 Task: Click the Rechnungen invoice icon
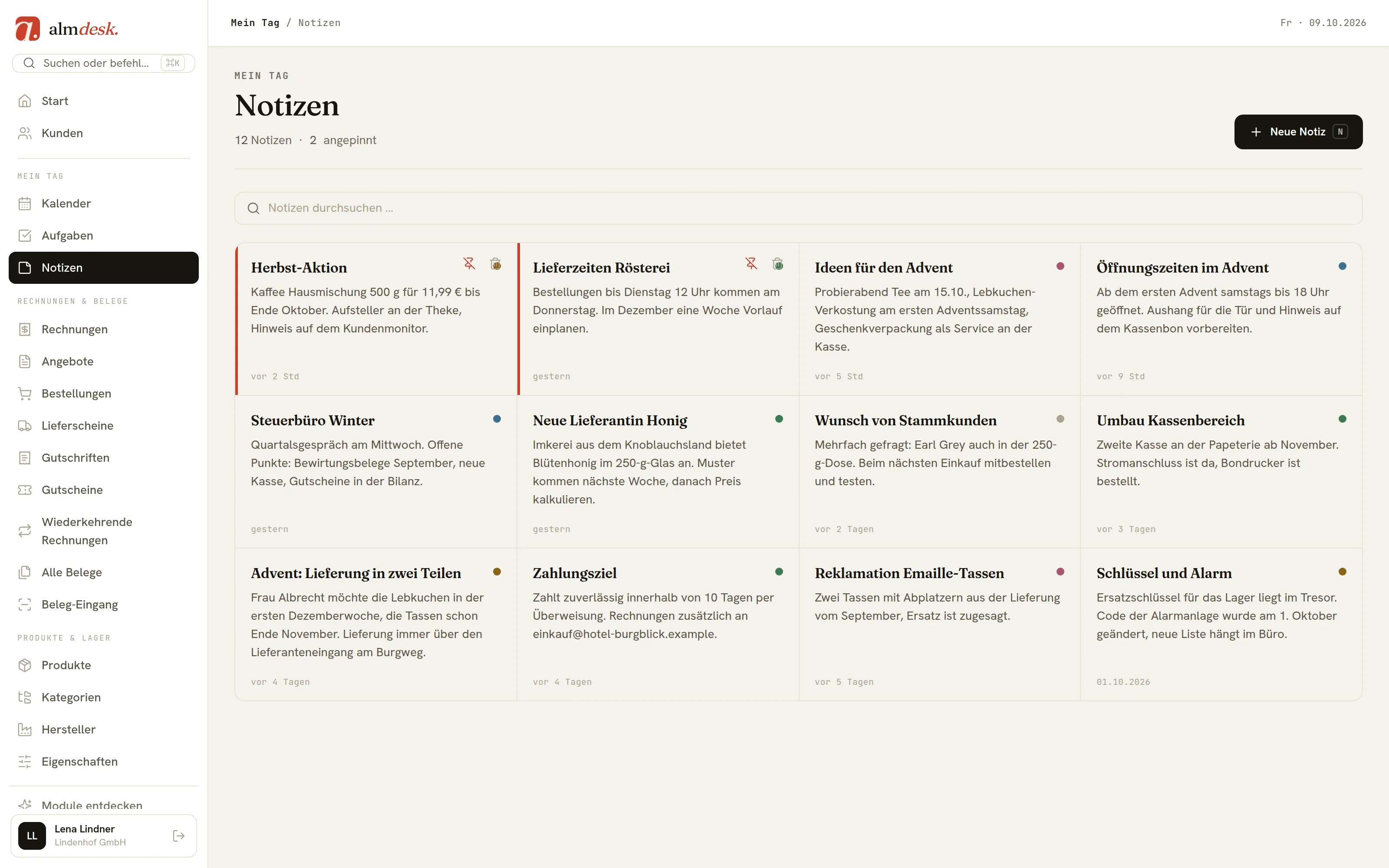pyautogui.click(x=25, y=329)
